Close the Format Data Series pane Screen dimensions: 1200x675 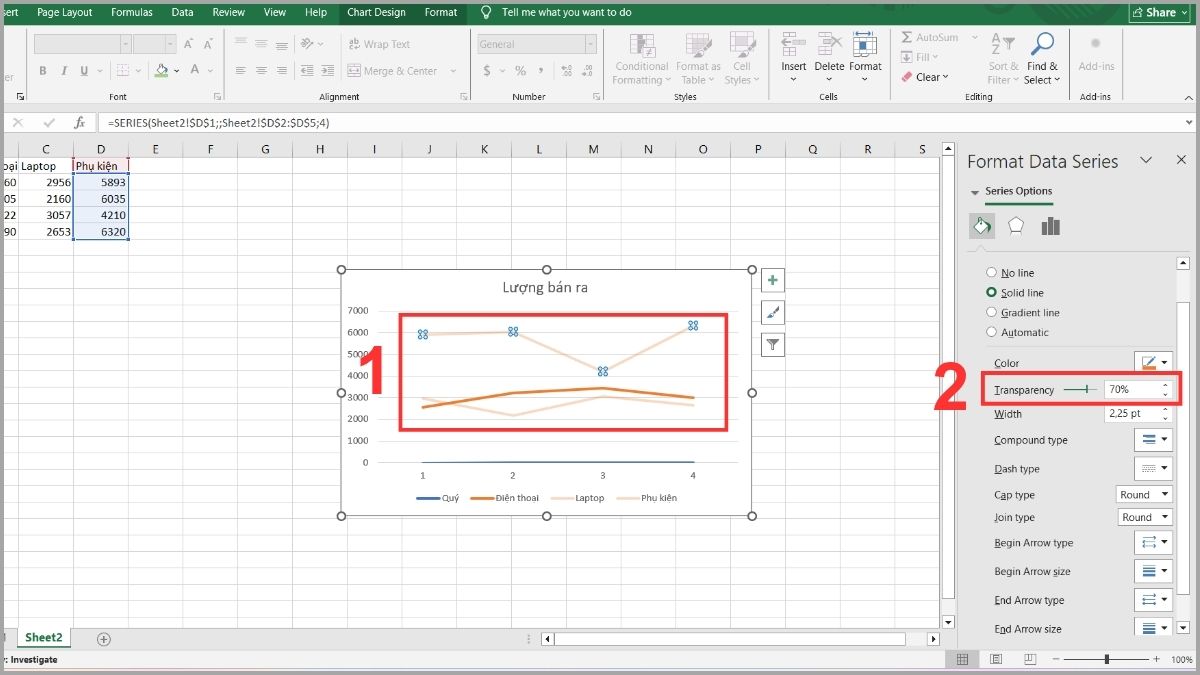(1181, 160)
